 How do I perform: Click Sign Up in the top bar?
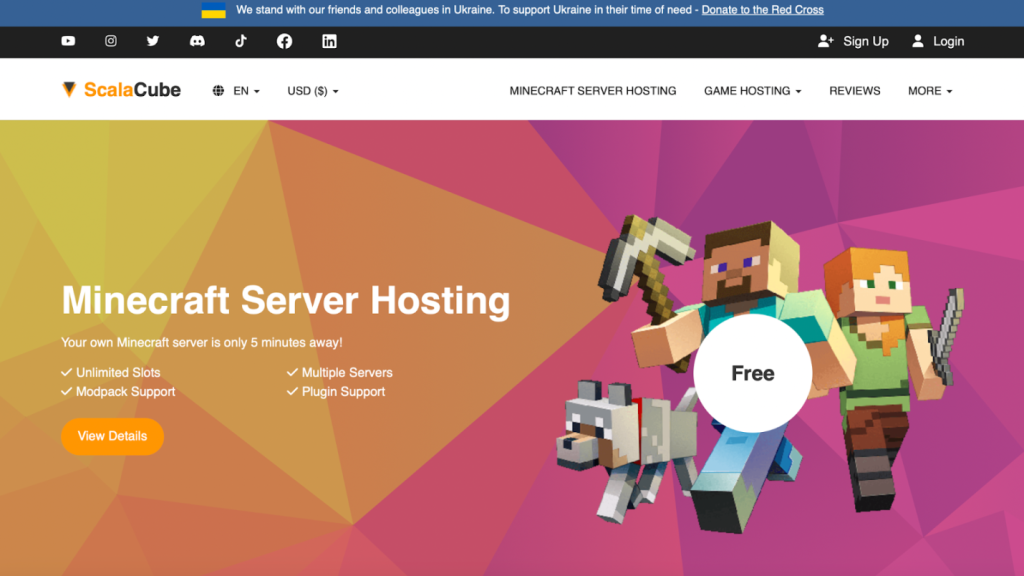pos(853,41)
